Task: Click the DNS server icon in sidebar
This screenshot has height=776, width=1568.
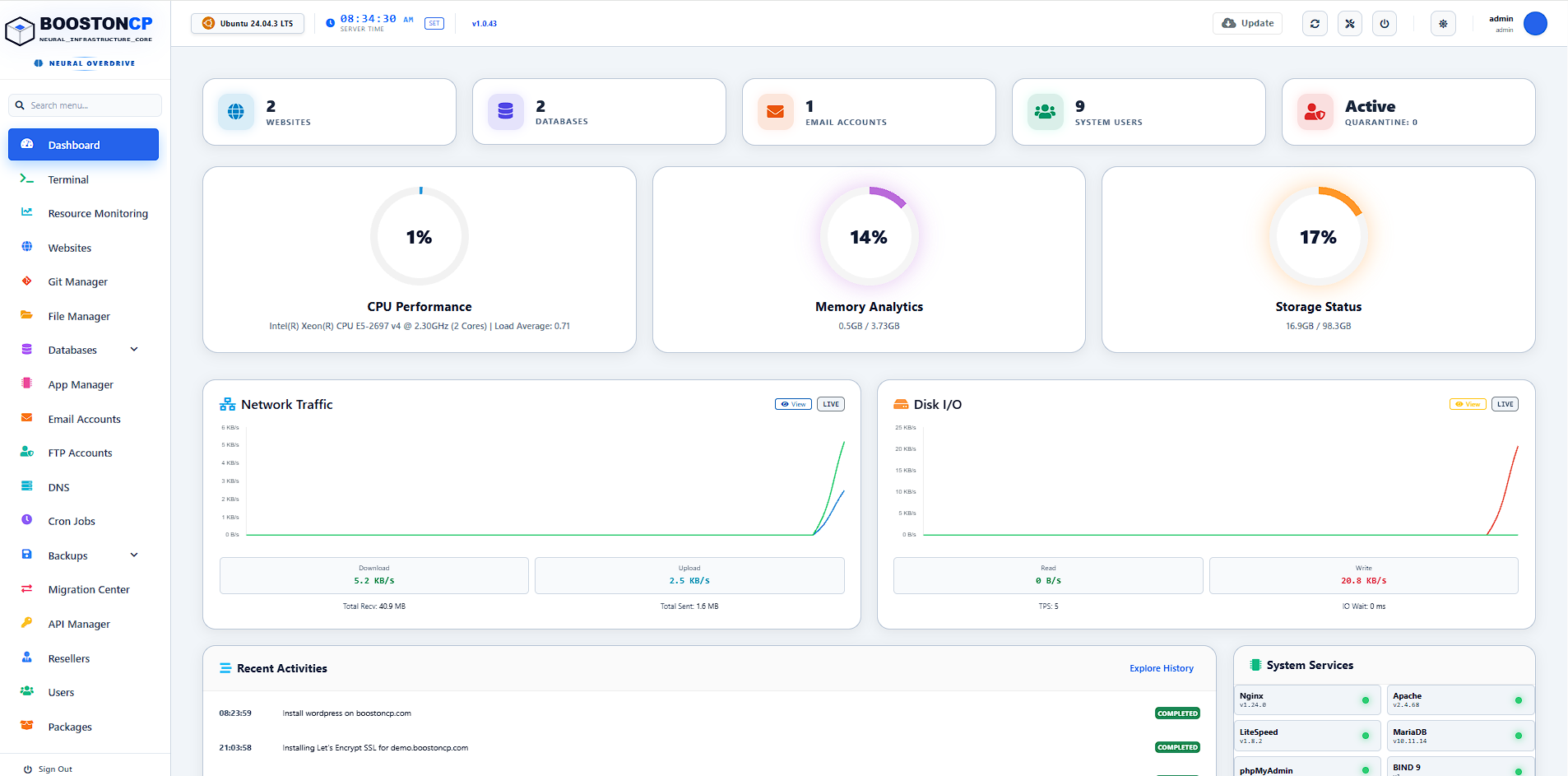Action: click(27, 486)
